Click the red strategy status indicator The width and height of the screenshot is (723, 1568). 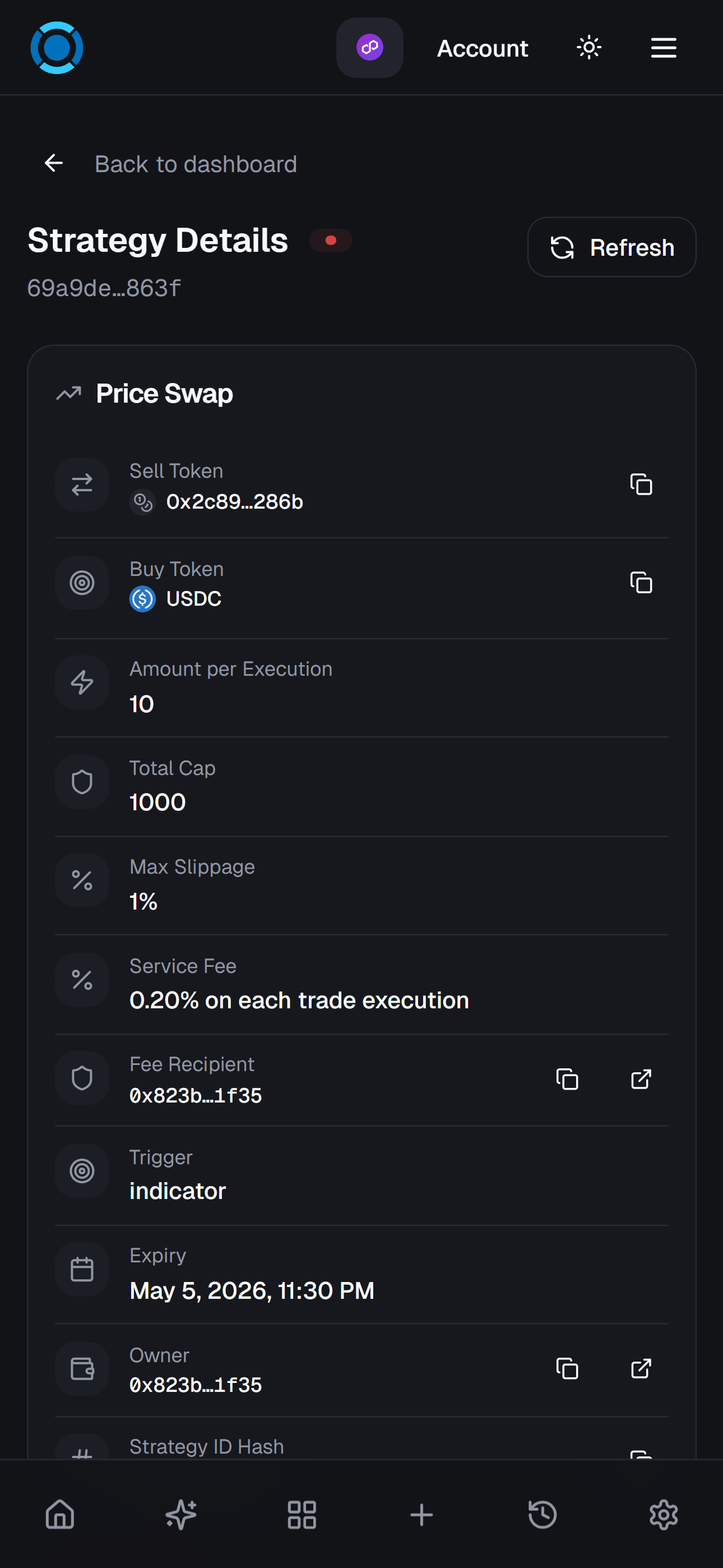pyautogui.click(x=331, y=241)
